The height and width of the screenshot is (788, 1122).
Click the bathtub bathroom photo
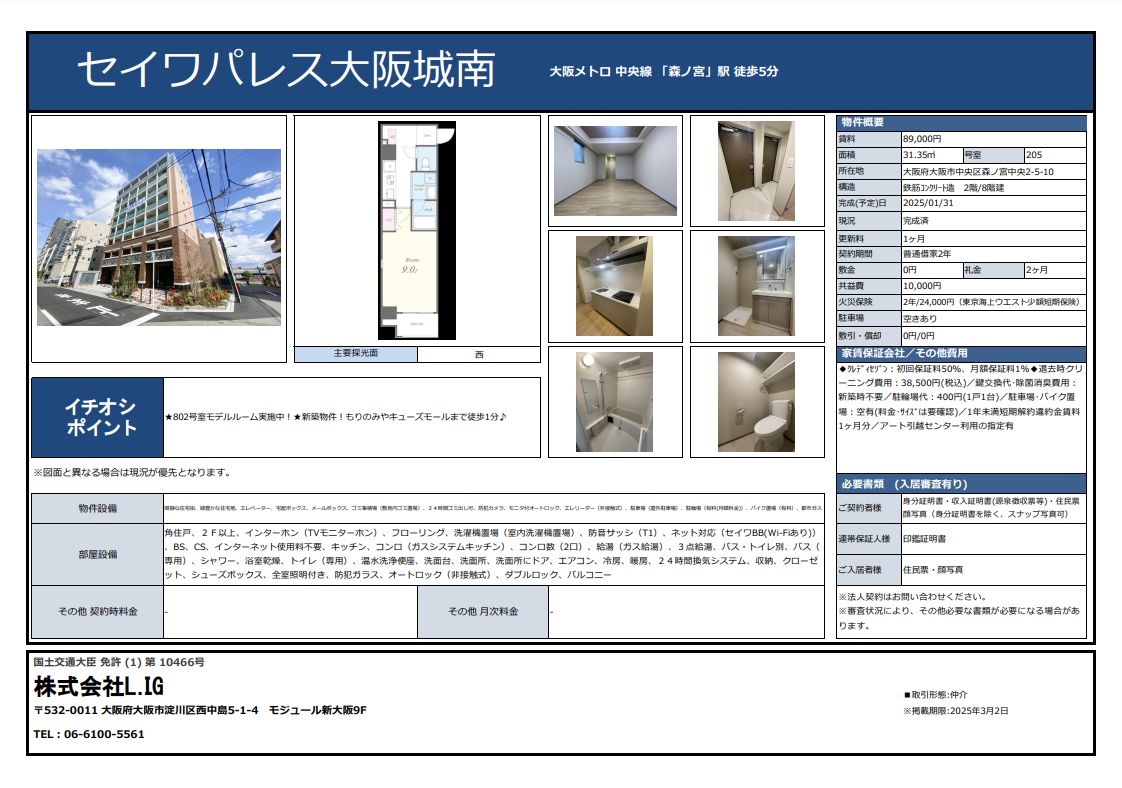[x=615, y=400]
